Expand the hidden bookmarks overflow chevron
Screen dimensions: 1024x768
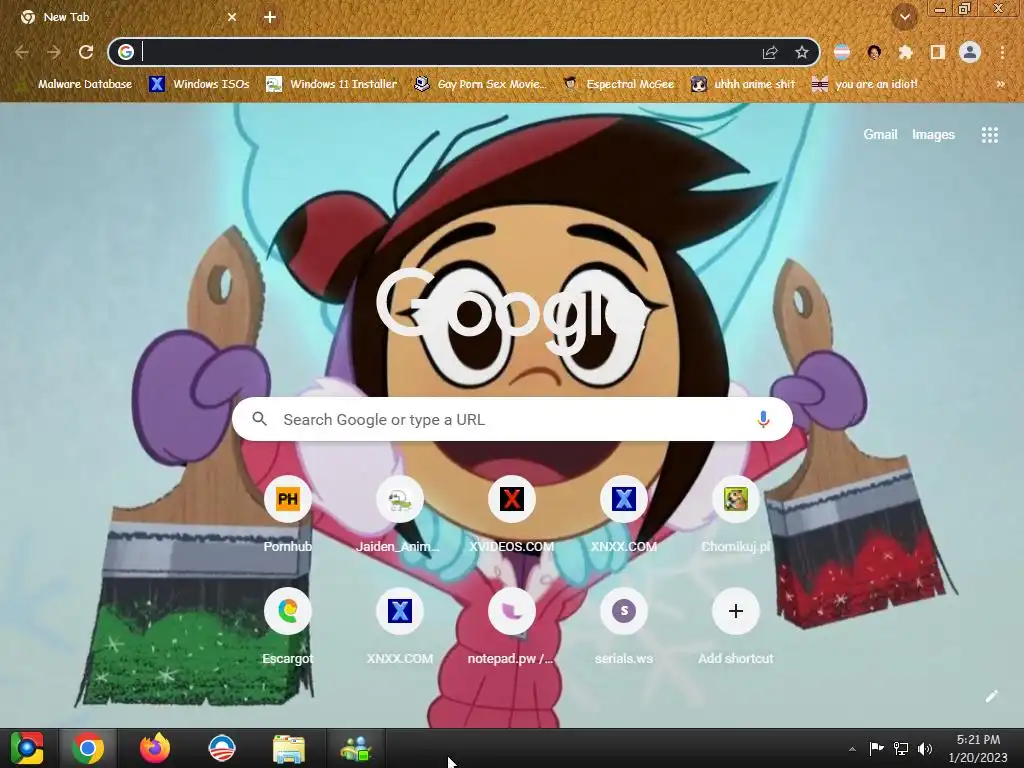click(x=1000, y=84)
